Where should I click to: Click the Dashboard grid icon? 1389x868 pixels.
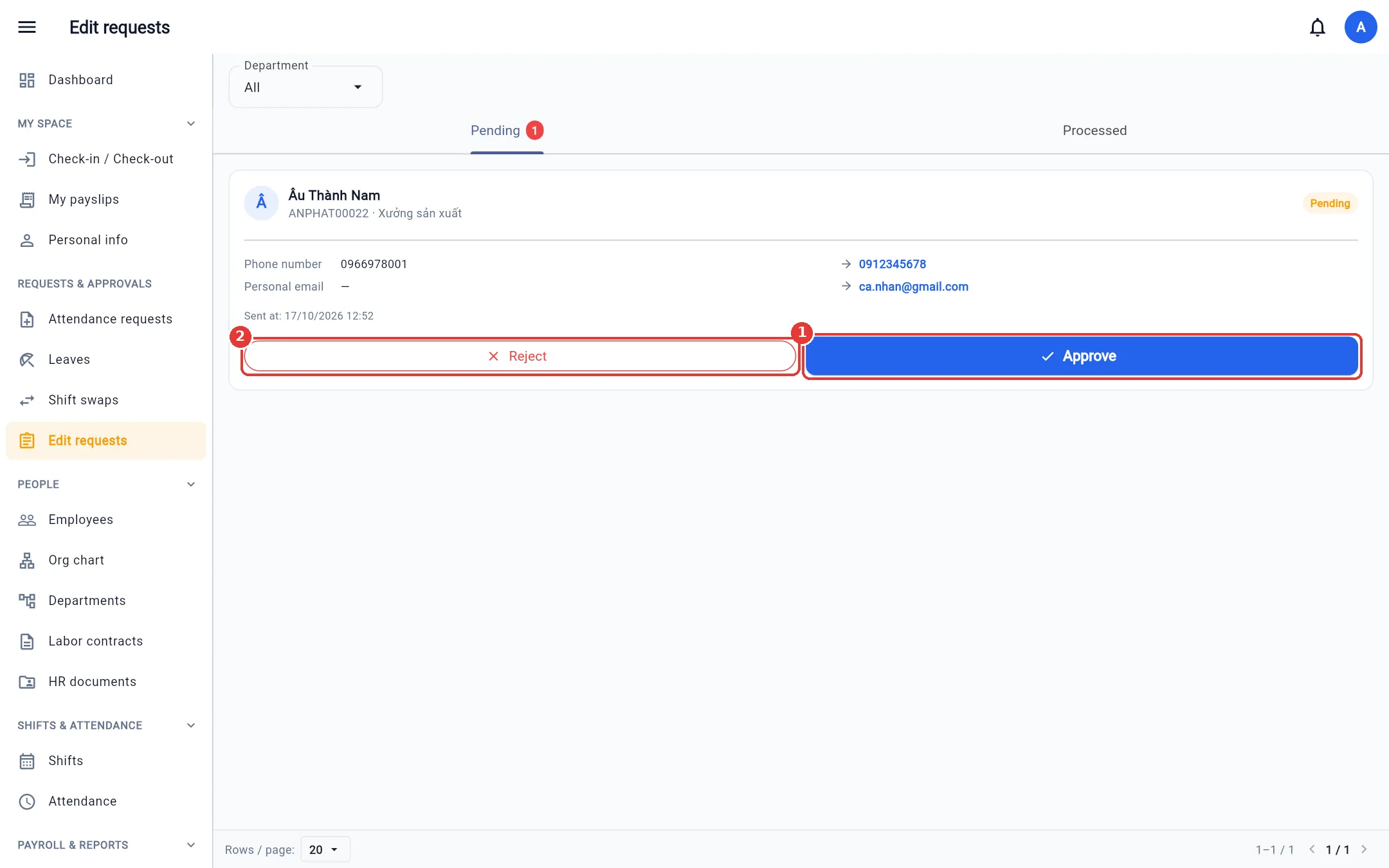[x=27, y=80]
